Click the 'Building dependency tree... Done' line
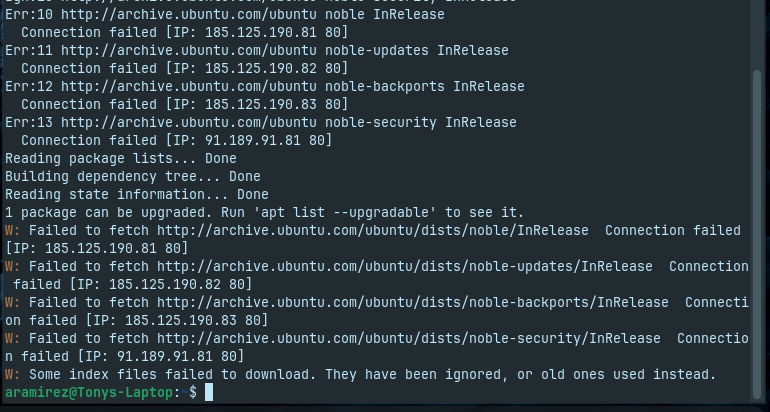This screenshot has width=770, height=412. click(x=133, y=176)
